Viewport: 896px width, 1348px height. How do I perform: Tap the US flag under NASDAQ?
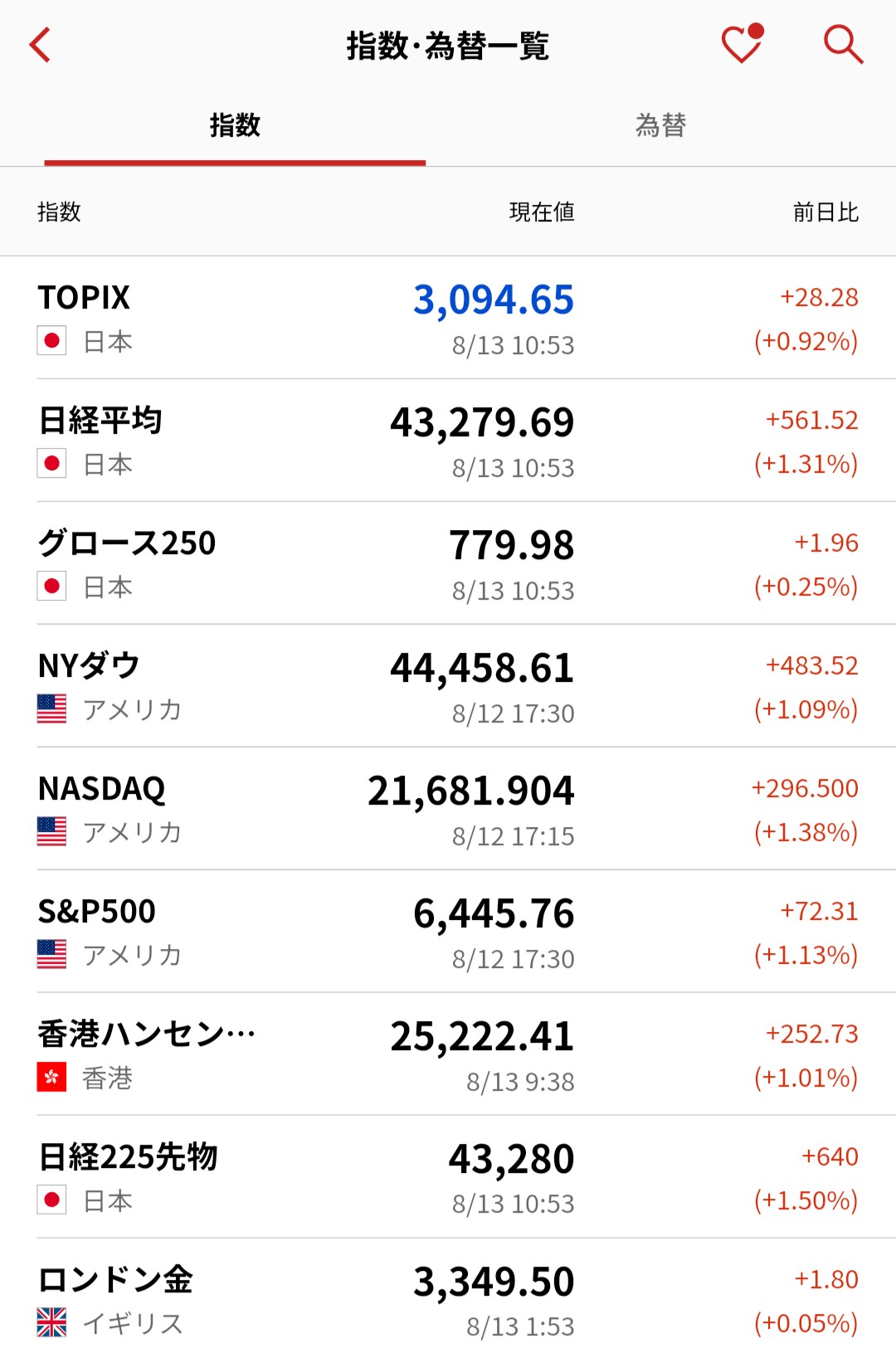click(51, 832)
